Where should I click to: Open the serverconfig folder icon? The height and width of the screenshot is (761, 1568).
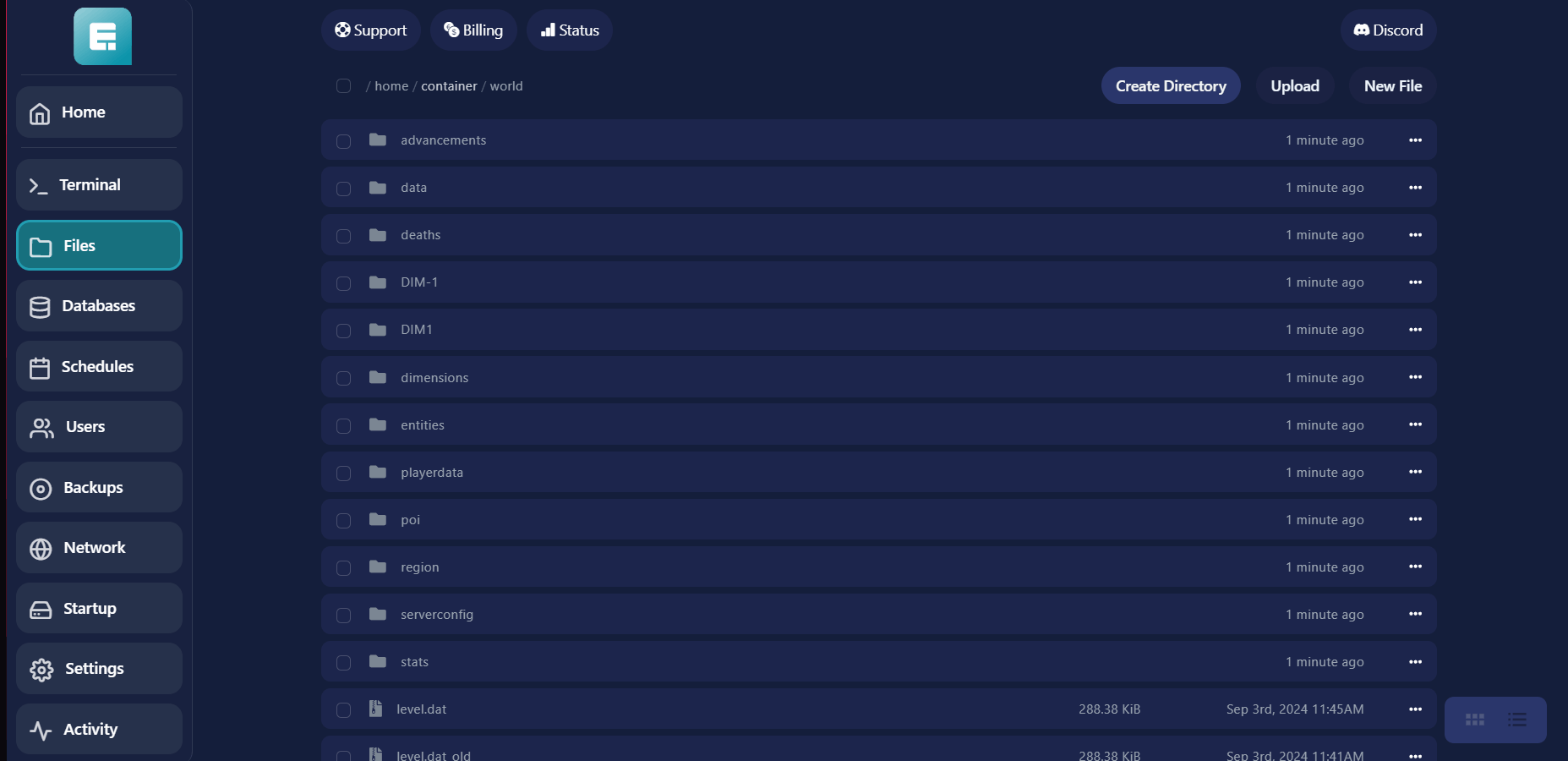tap(378, 614)
